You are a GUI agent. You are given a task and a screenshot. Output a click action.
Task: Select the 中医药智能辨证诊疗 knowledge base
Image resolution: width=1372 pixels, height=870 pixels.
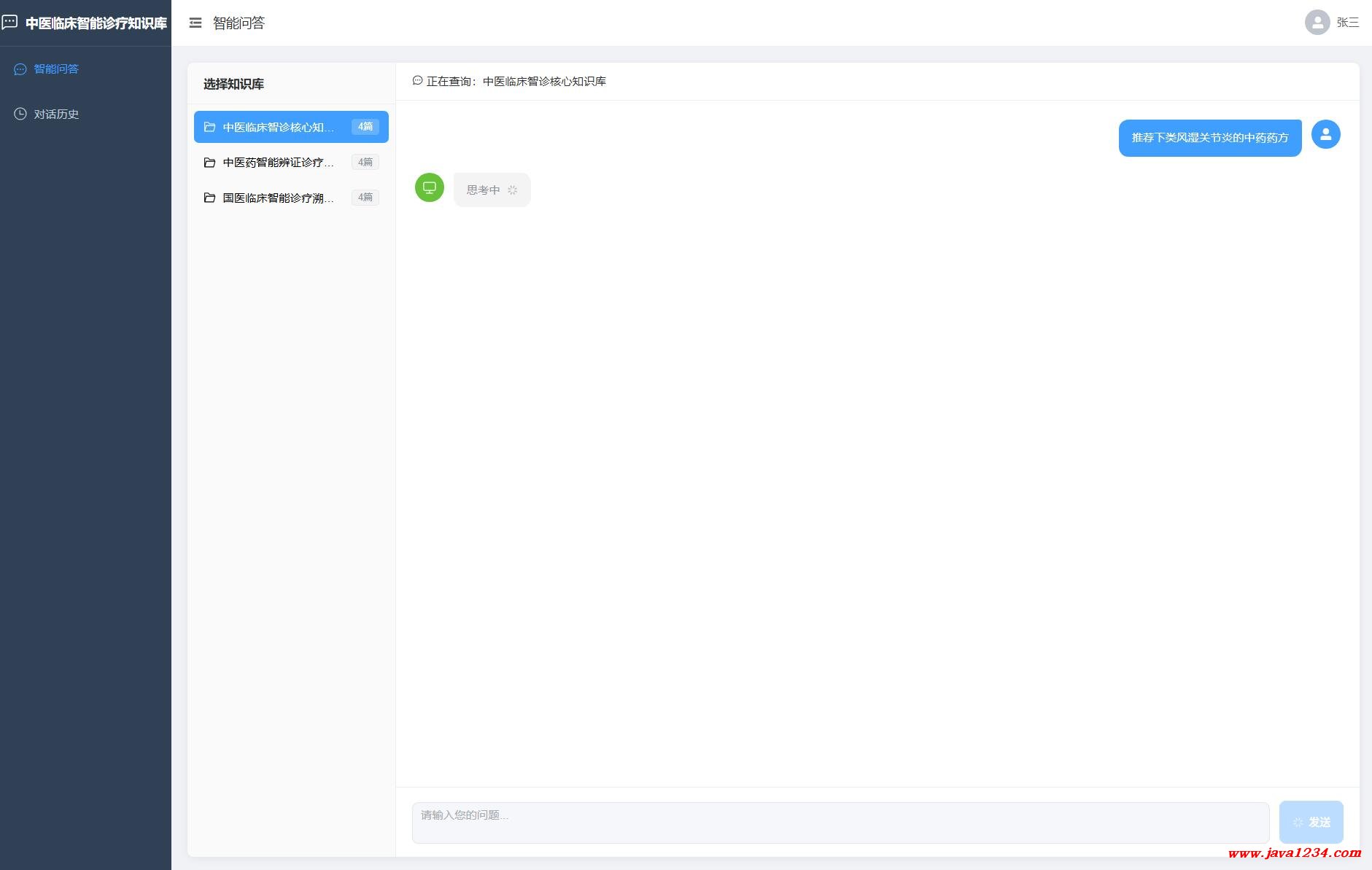click(278, 162)
